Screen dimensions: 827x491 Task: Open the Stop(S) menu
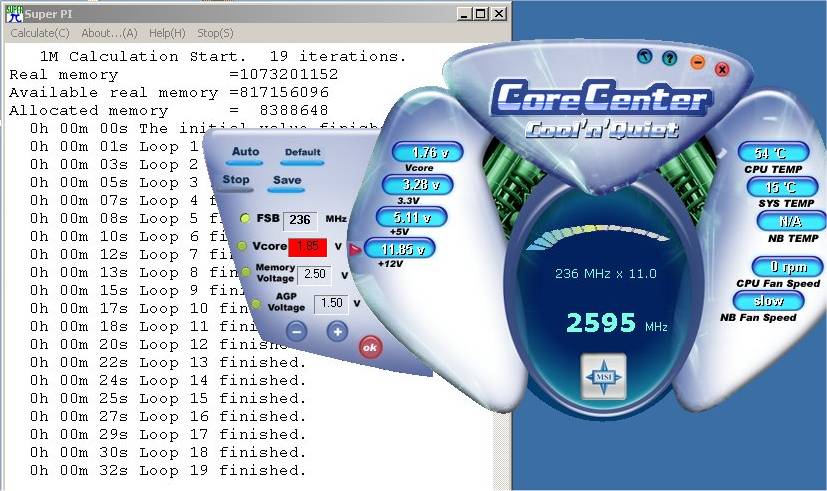pos(215,33)
